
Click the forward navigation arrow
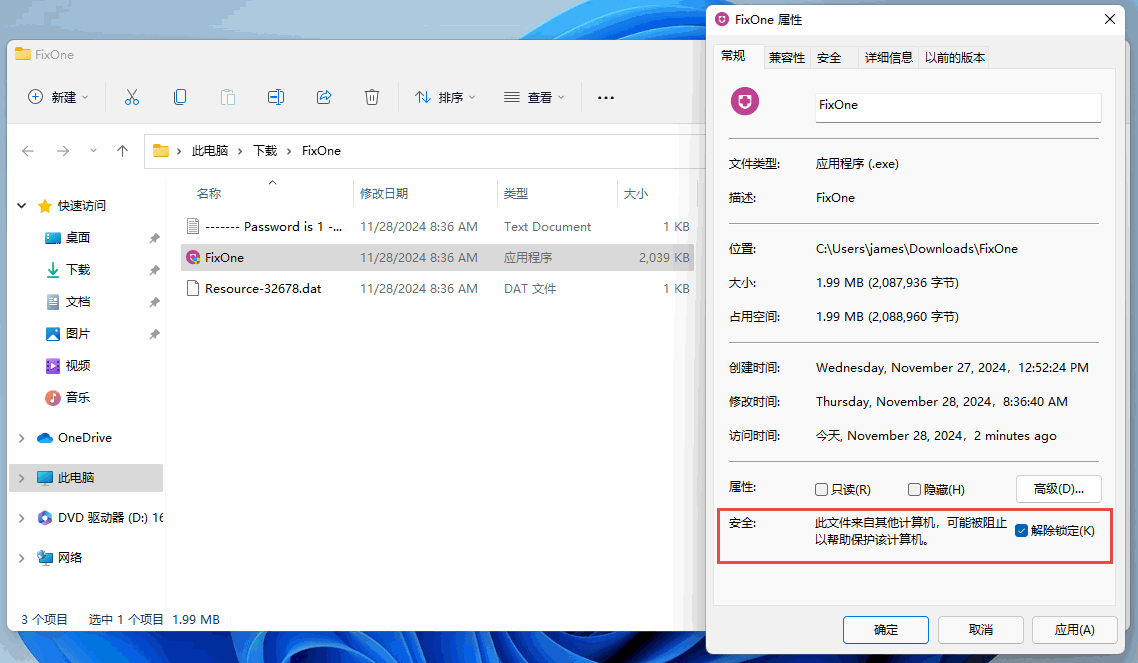63,151
